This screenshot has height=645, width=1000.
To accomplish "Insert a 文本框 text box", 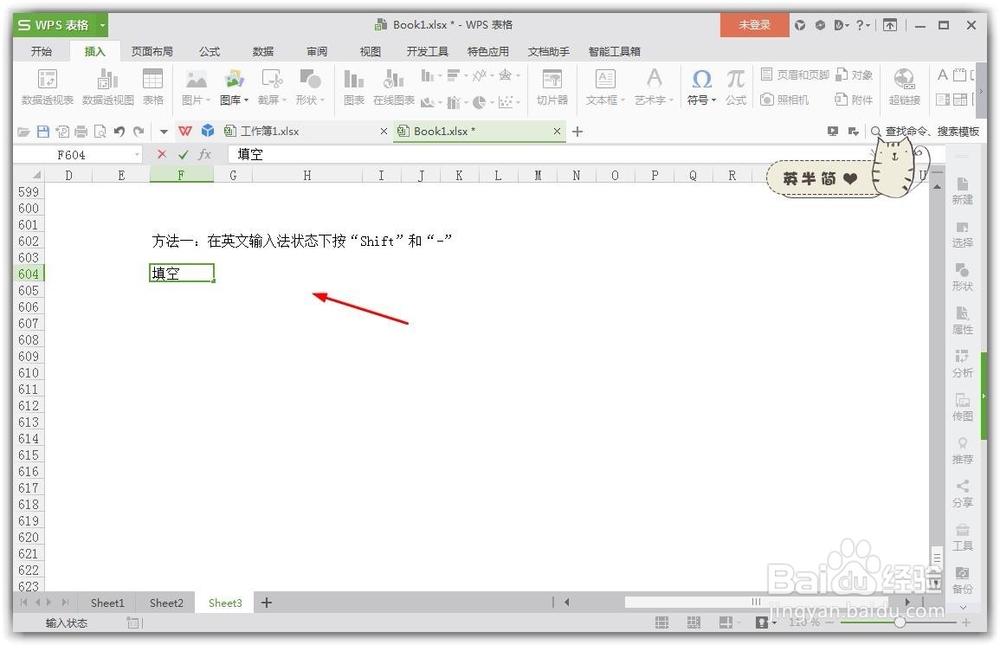I will tap(604, 84).
